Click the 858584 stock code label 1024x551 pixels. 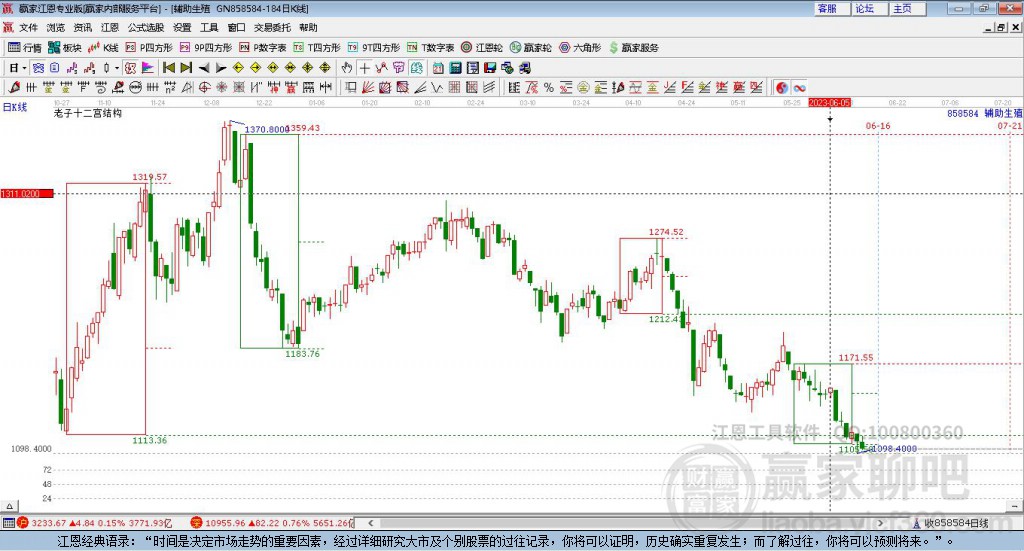point(963,114)
